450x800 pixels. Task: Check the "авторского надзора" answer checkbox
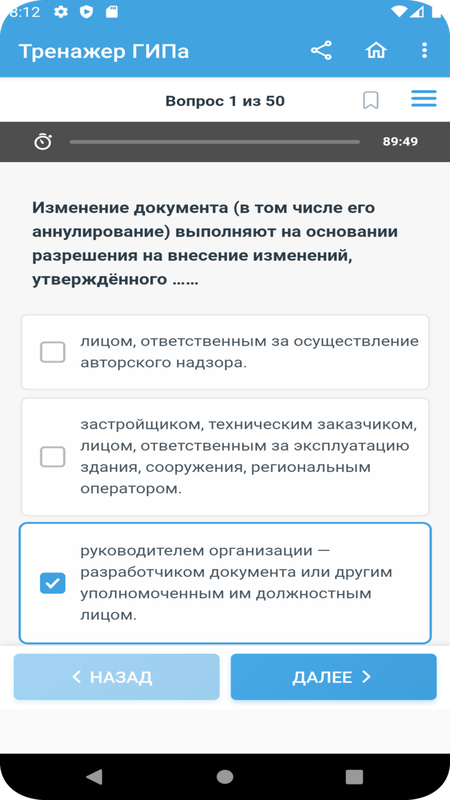coord(53,352)
